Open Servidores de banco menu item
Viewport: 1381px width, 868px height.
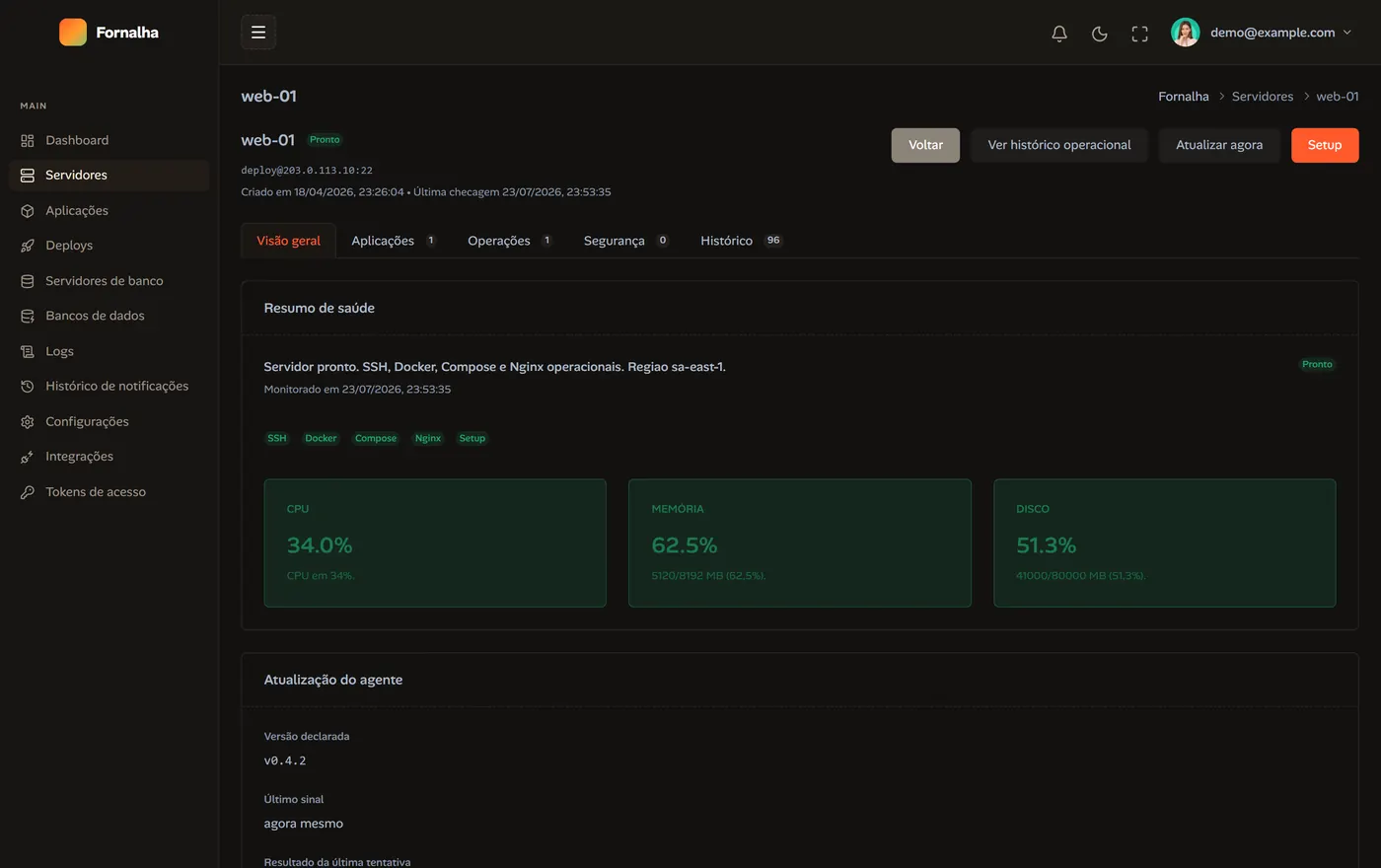pos(109,281)
